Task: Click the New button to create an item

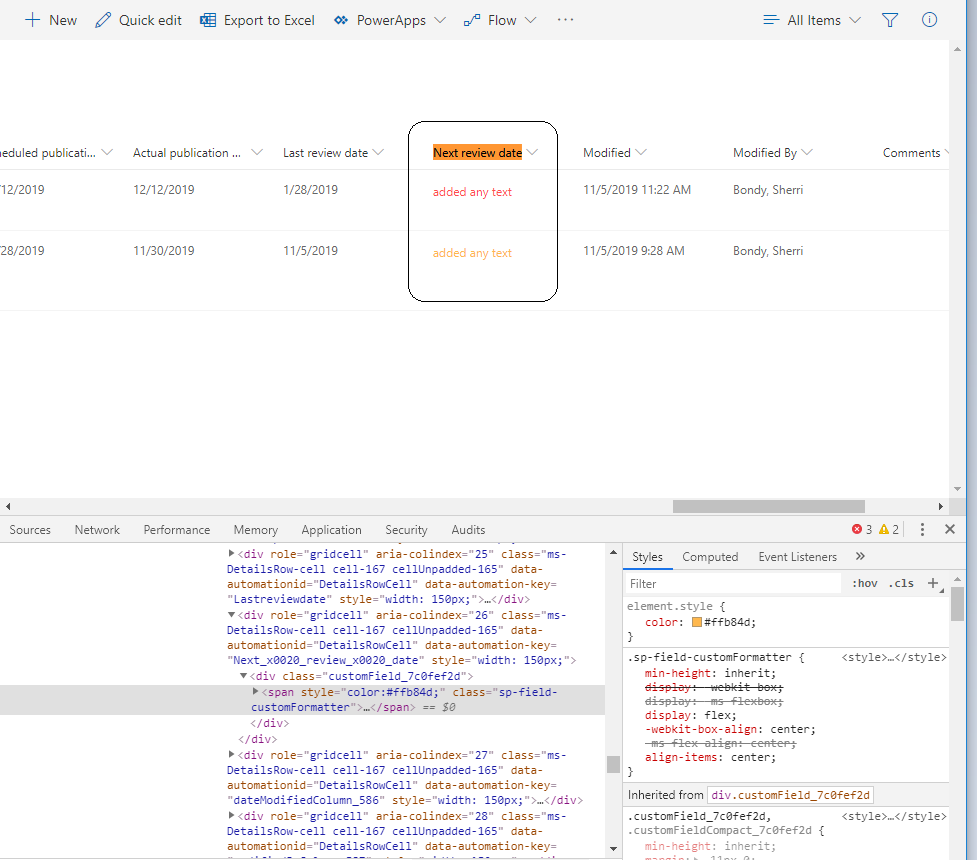Action: coord(50,19)
